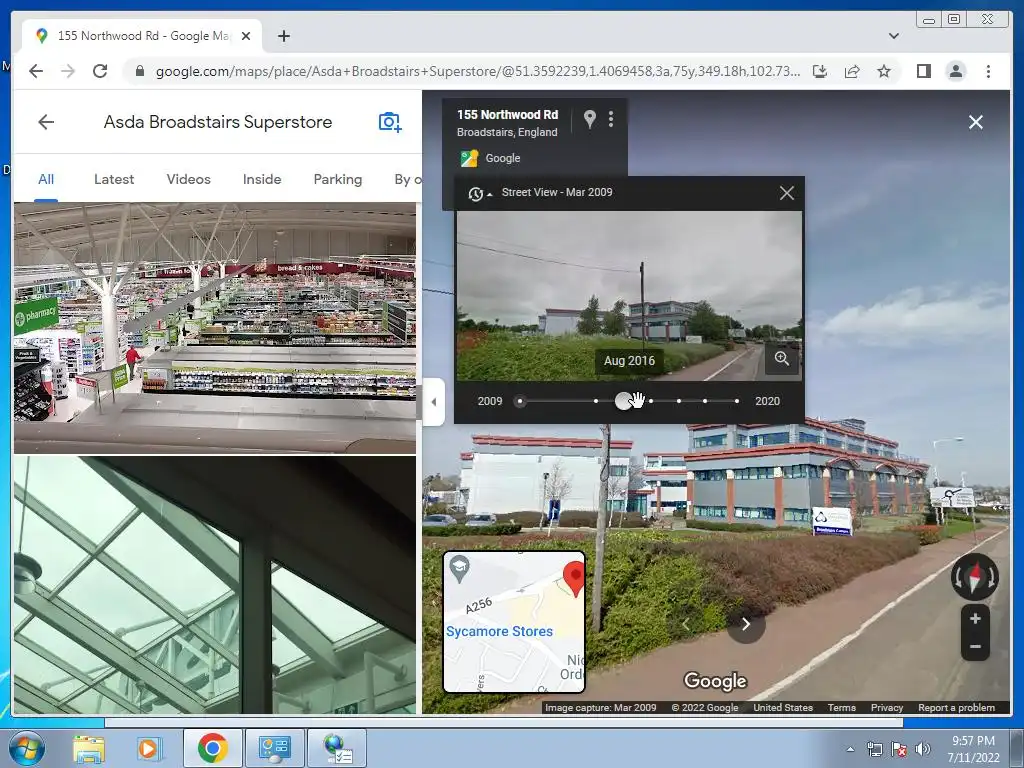Screen dimensions: 1024x768
Task: Click the horizontal scrollbar at window bottom
Action: tap(504, 722)
